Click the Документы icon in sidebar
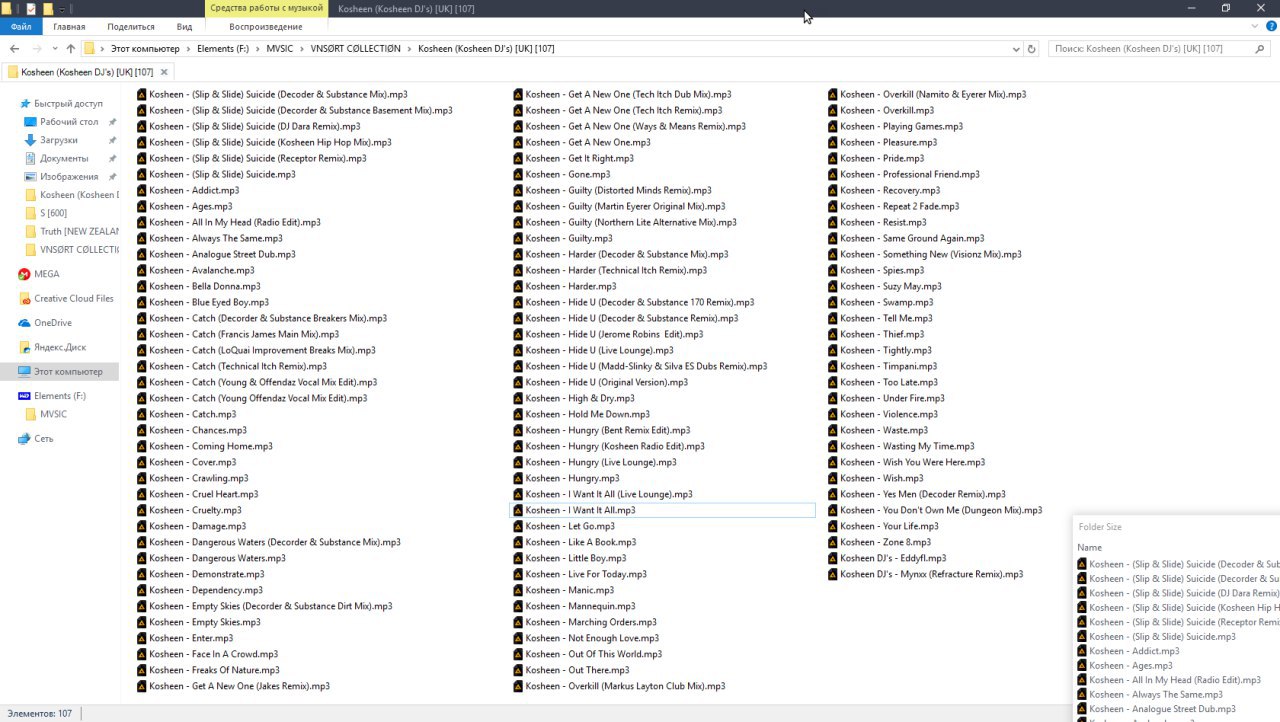1280x722 pixels. click(x=31, y=158)
